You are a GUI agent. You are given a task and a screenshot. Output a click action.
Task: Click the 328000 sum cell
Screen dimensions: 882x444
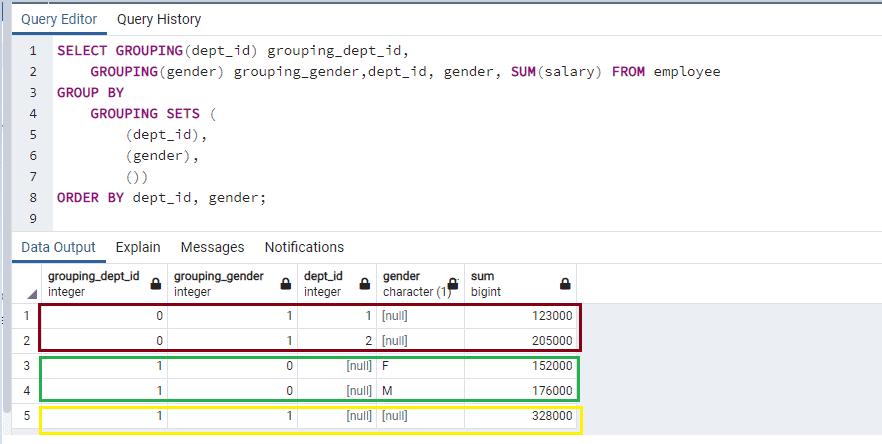coord(520,416)
